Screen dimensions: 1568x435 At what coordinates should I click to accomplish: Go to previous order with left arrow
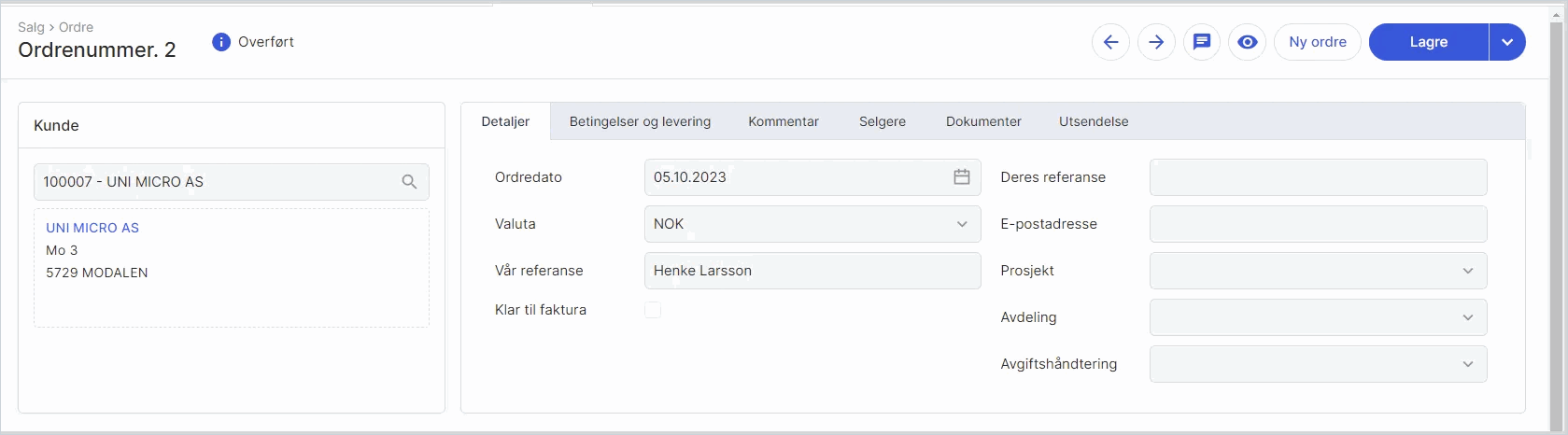pos(1110,42)
